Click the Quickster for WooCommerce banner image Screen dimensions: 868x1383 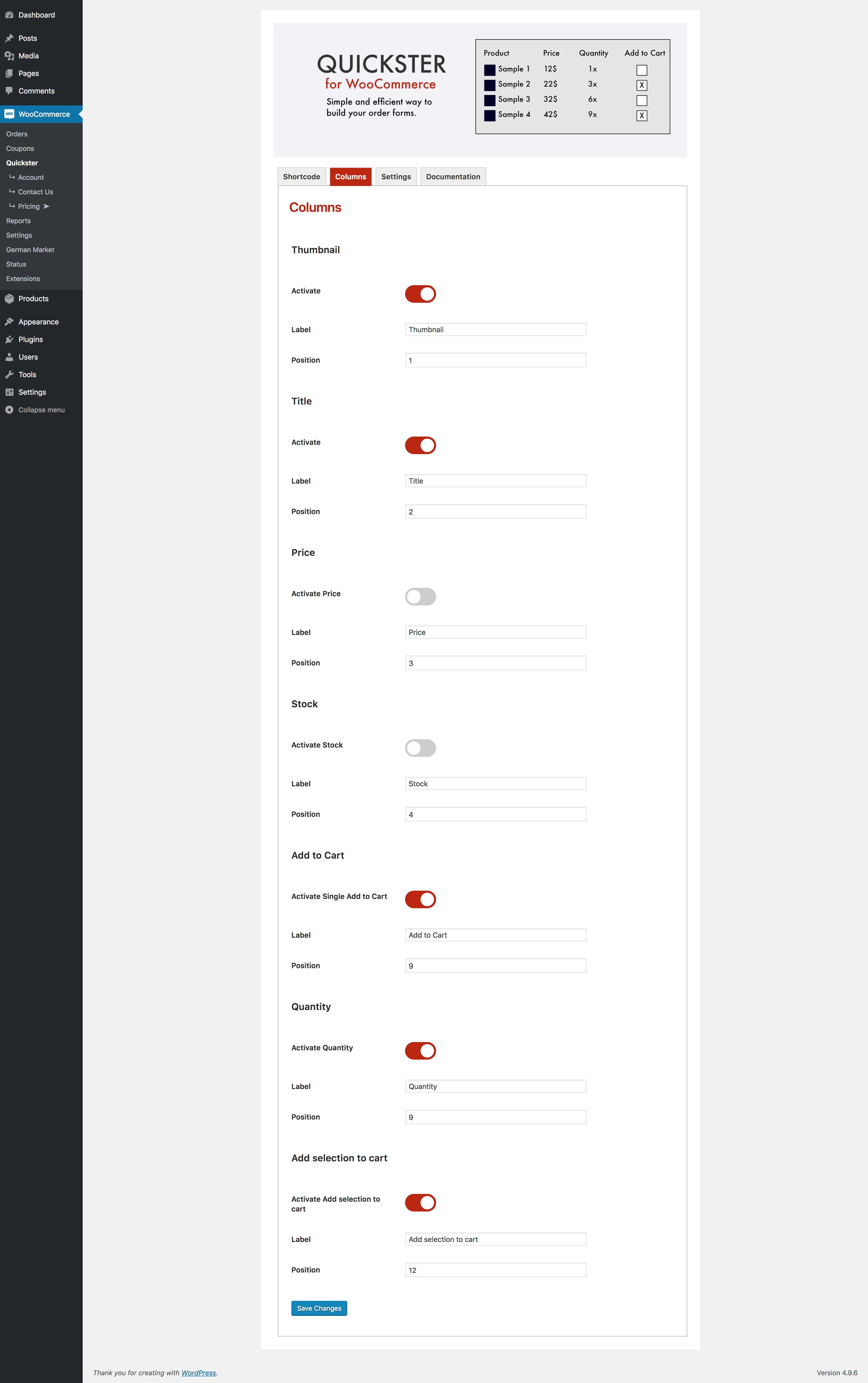pyautogui.click(x=480, y=90)
